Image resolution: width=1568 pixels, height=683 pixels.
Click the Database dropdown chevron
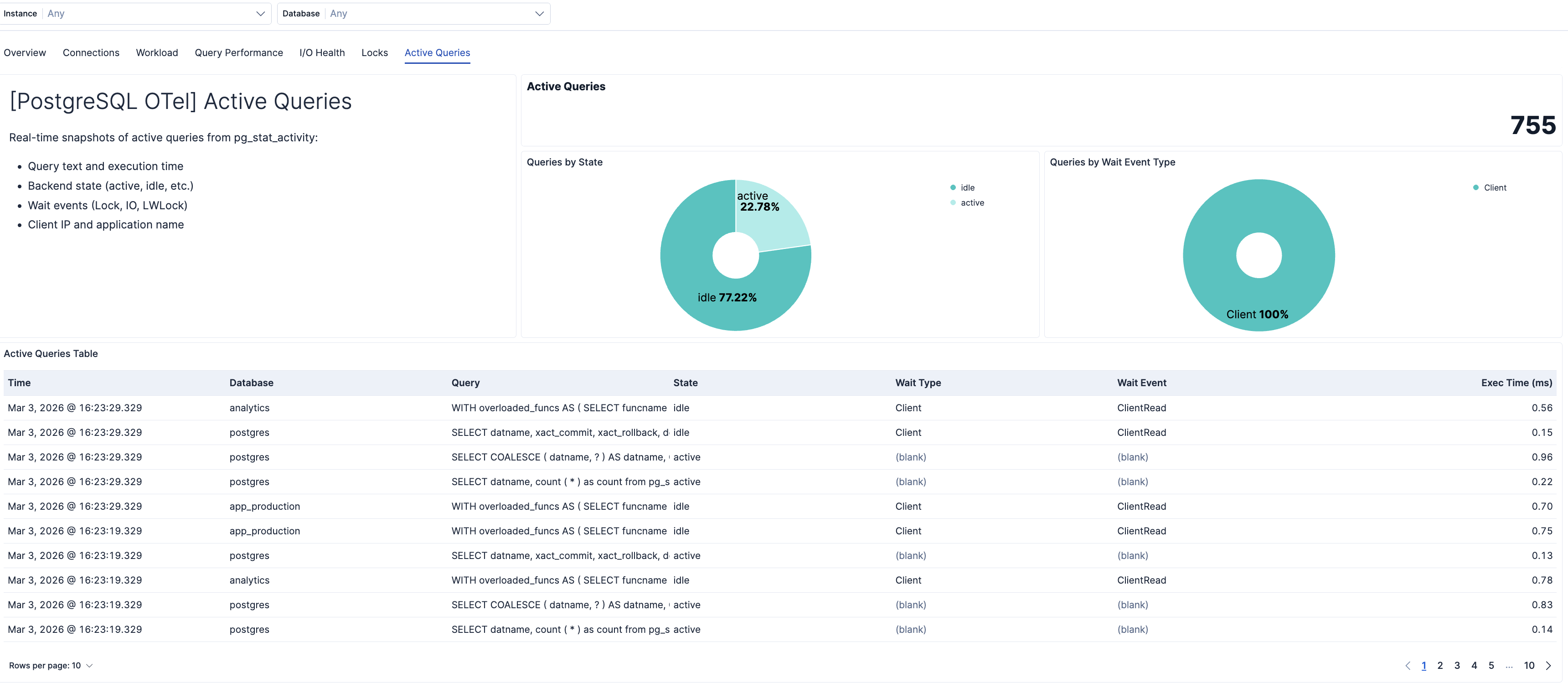point(539,13)
